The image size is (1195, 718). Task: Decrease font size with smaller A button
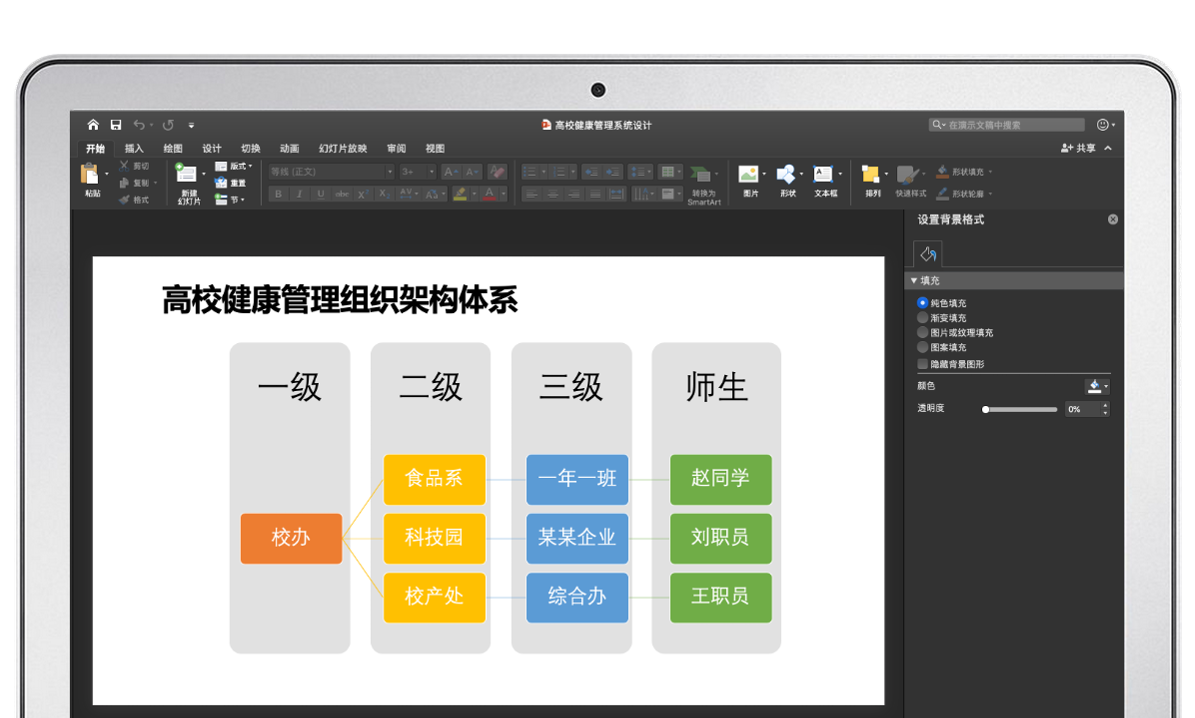click(473, 171)
